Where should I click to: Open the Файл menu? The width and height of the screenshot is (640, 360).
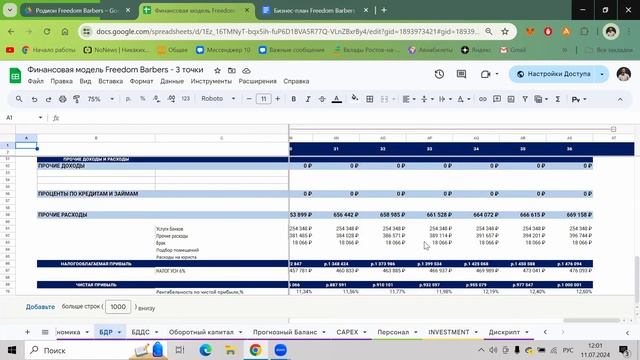coord(36,81)
